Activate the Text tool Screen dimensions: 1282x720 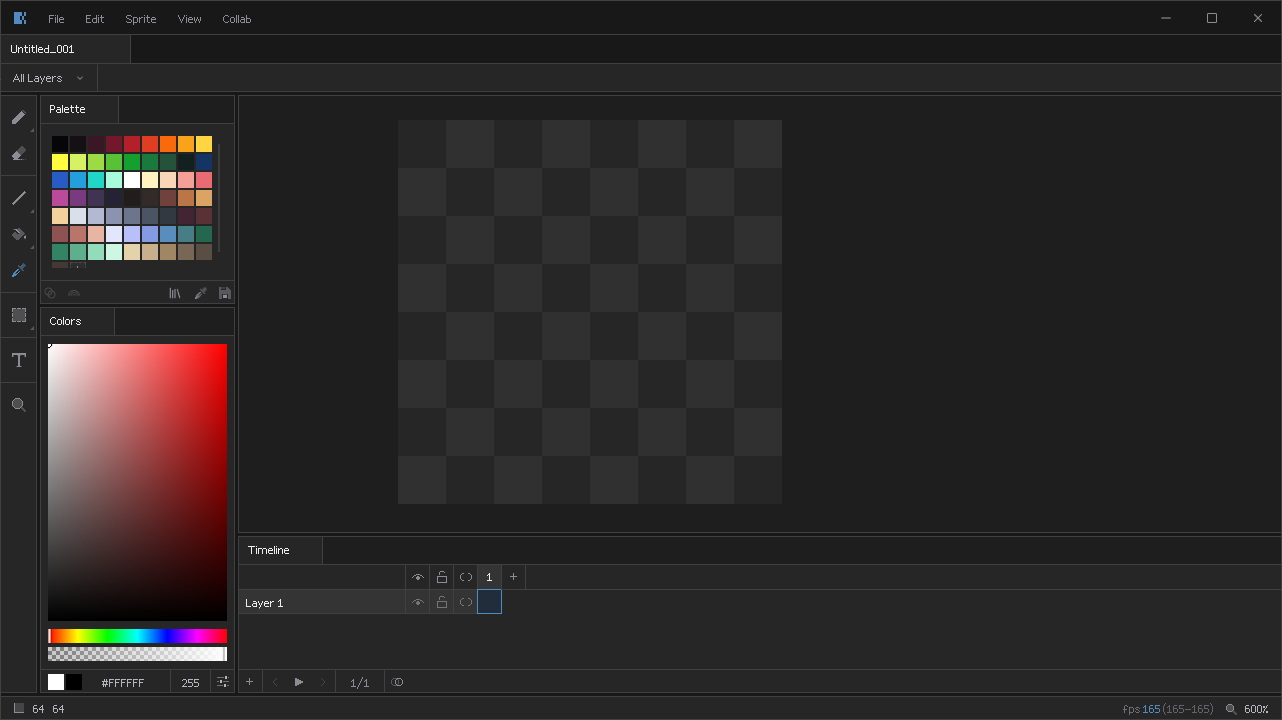19,360
